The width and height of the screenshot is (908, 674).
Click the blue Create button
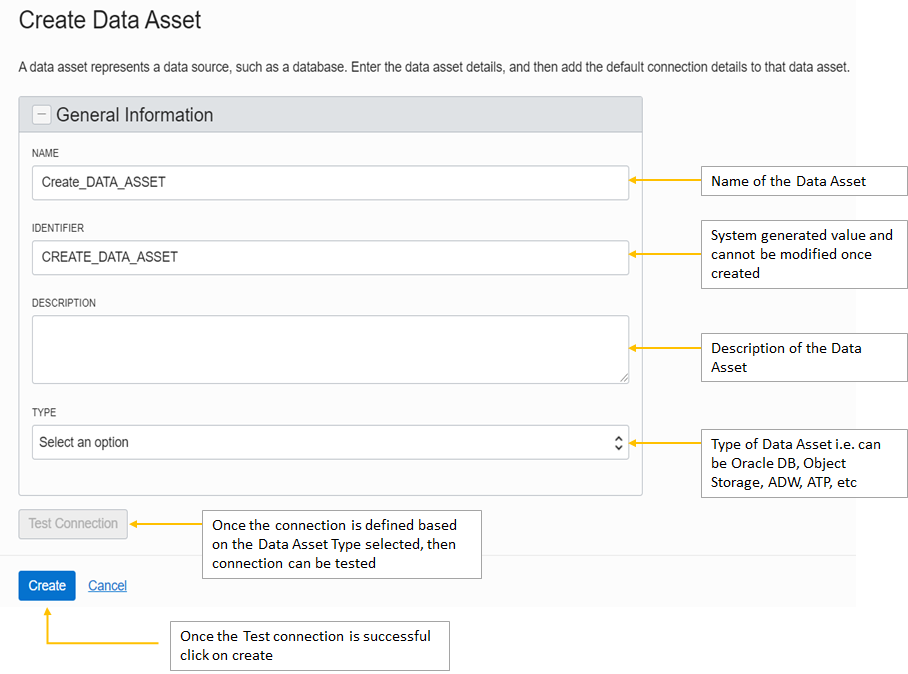tap(47, 585)
